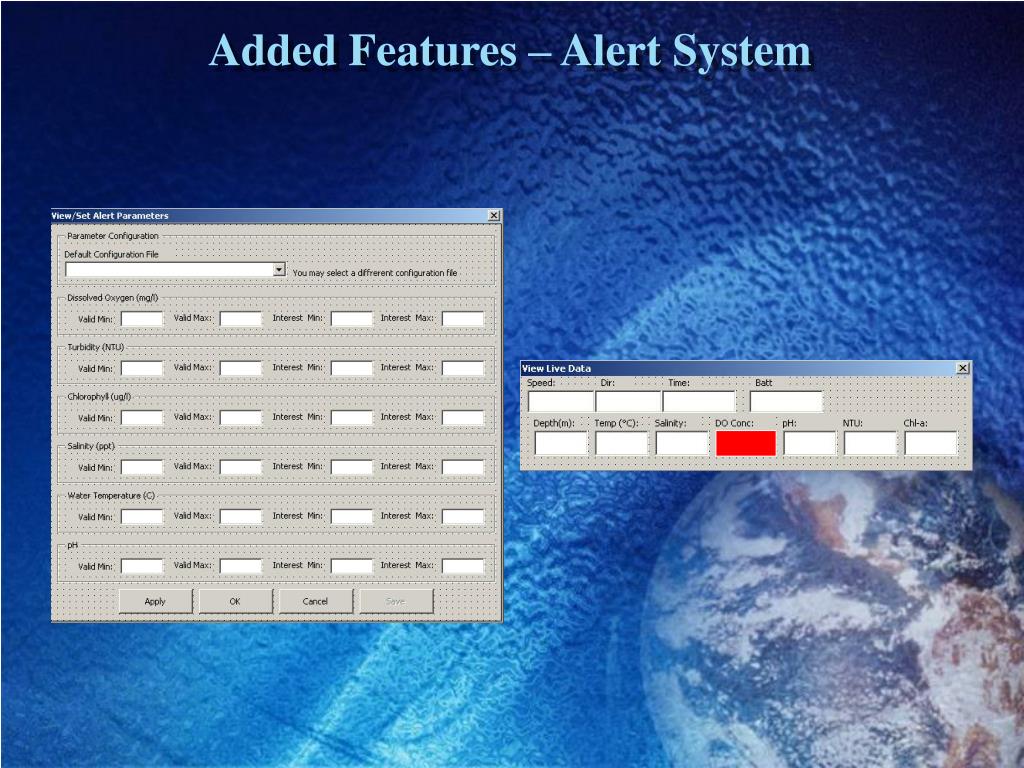Viewport: 1024px width, 768px height.
Task: Select the Salinity live data box
Action: tap(682, 443)
